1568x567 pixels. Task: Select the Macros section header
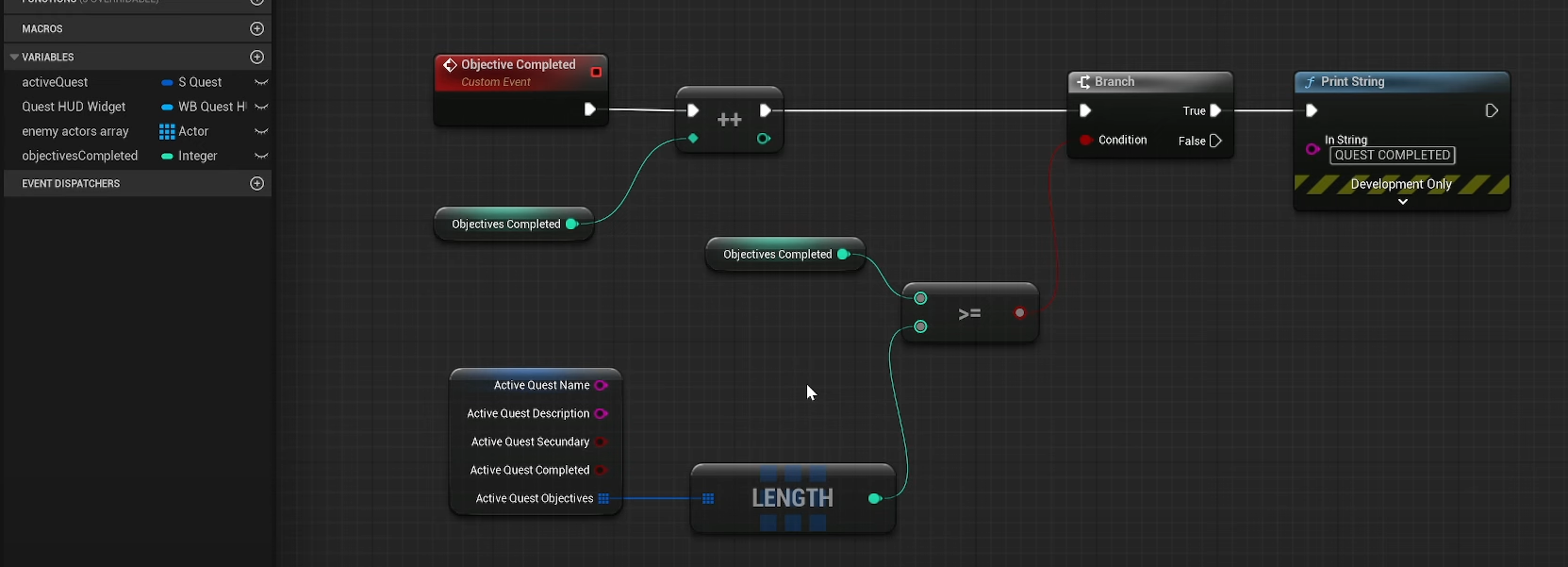[42, 29]
